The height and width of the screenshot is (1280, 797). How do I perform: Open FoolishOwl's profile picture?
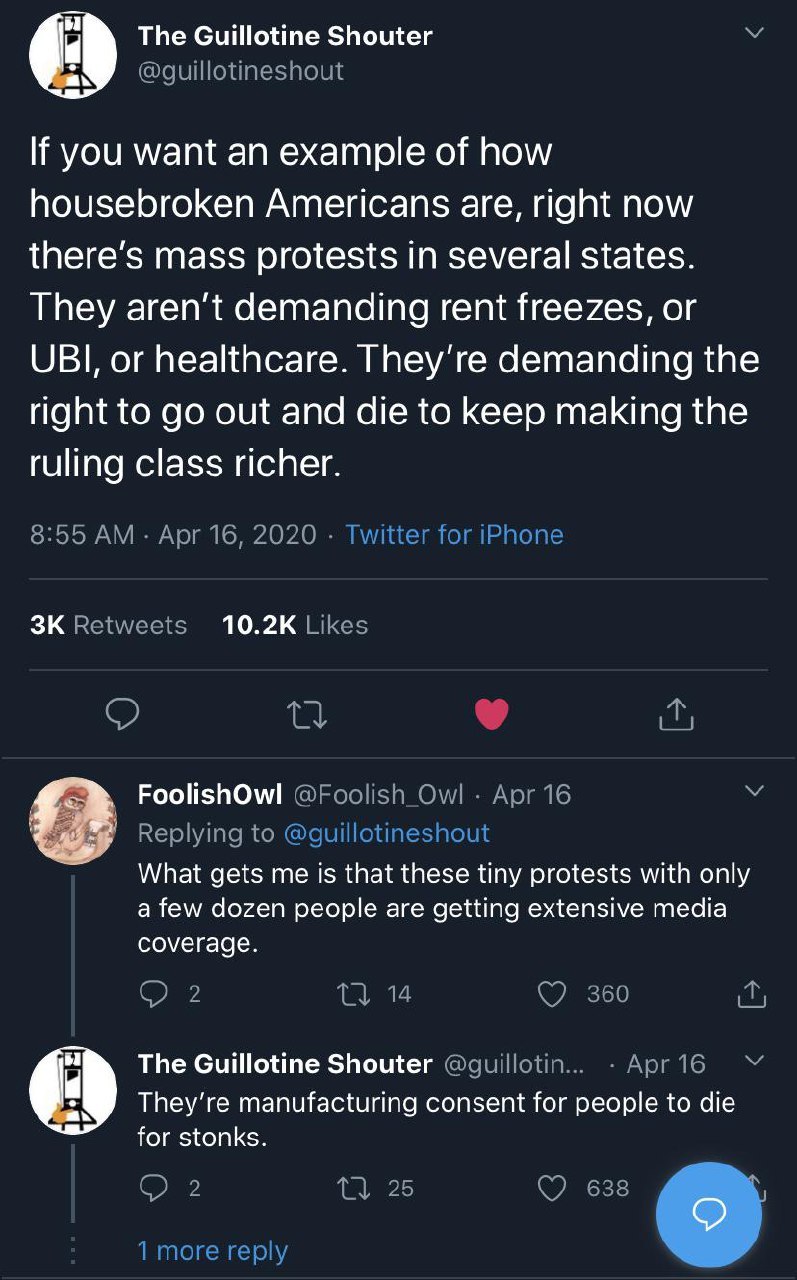click(x=73, y=820)
